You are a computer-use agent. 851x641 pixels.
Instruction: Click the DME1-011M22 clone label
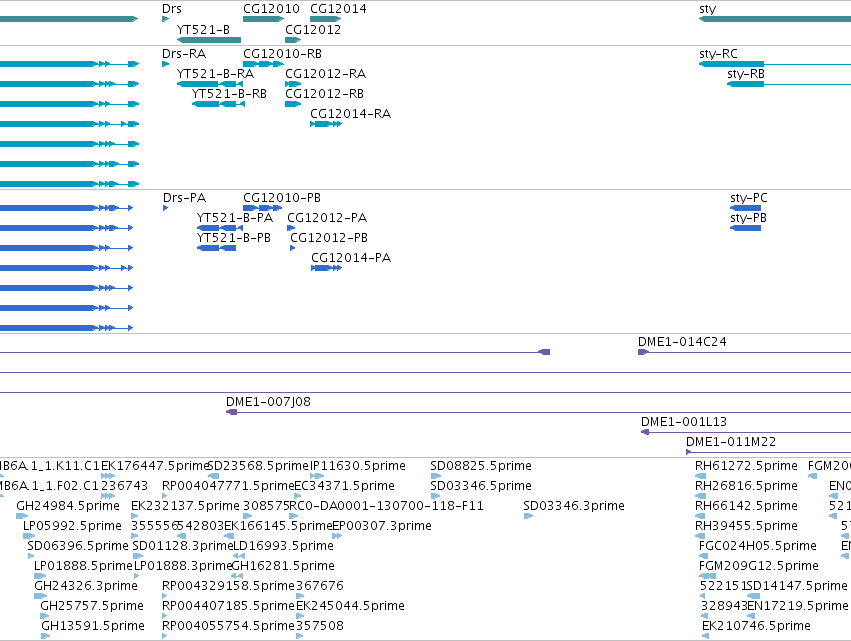[731, 442]
